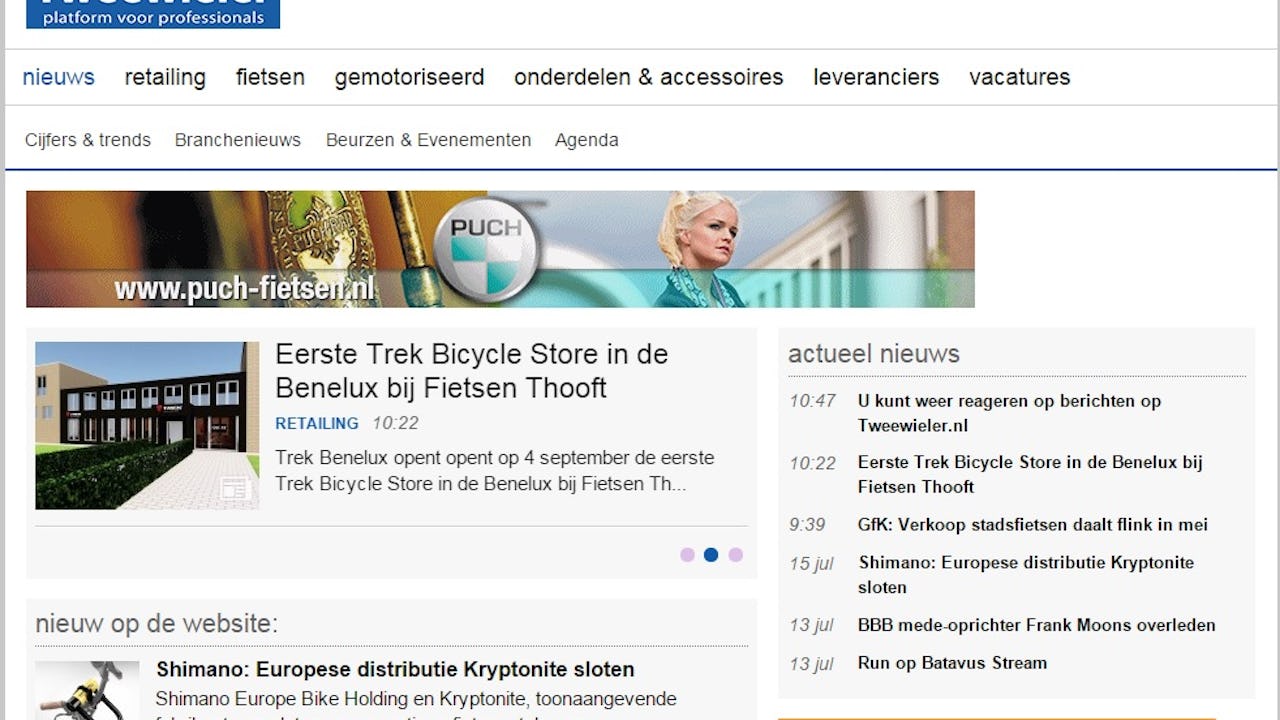The width and height of the screenshot is (1280, 720).
Task: Go to Beurzen & Evenementen
Action: 428,140
